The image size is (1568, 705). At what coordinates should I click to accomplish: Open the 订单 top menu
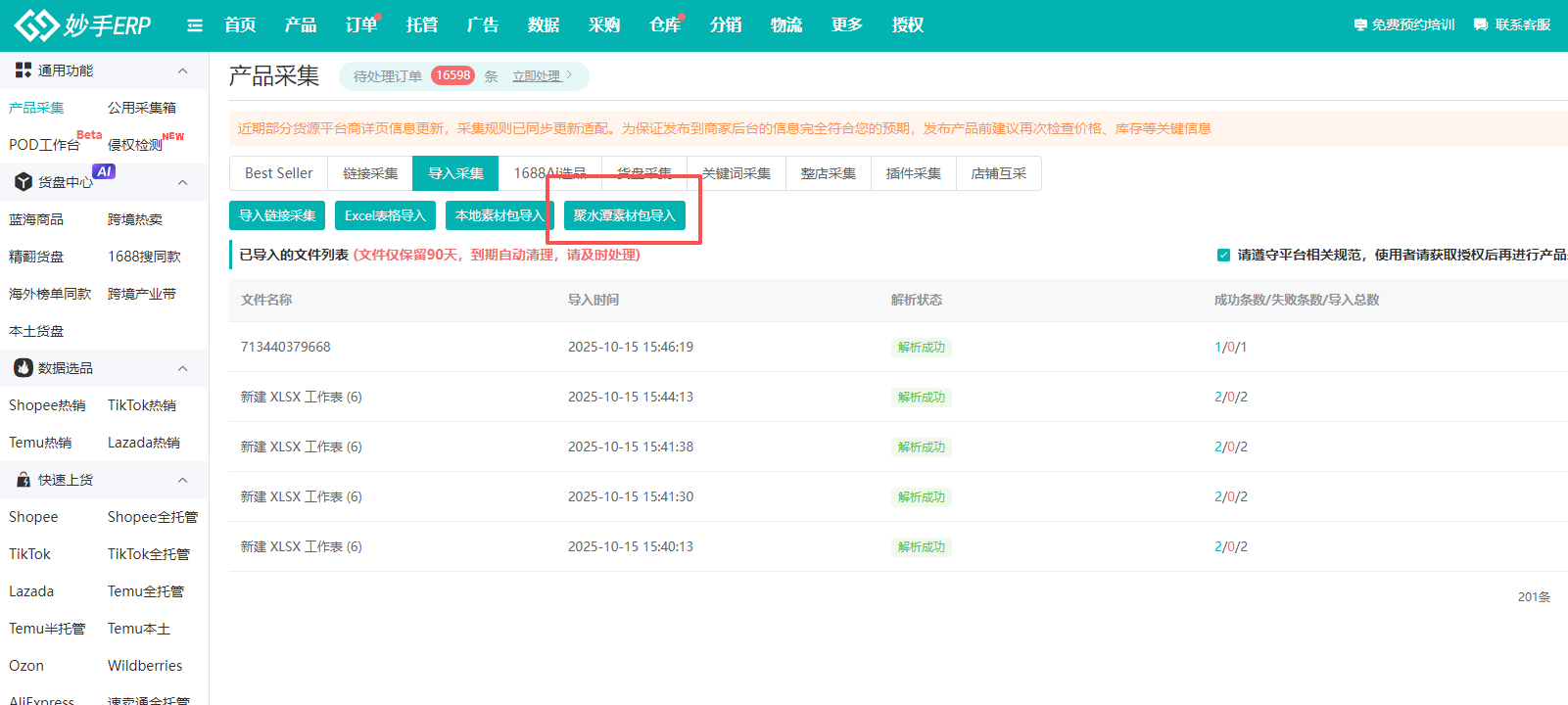(360, 25)
